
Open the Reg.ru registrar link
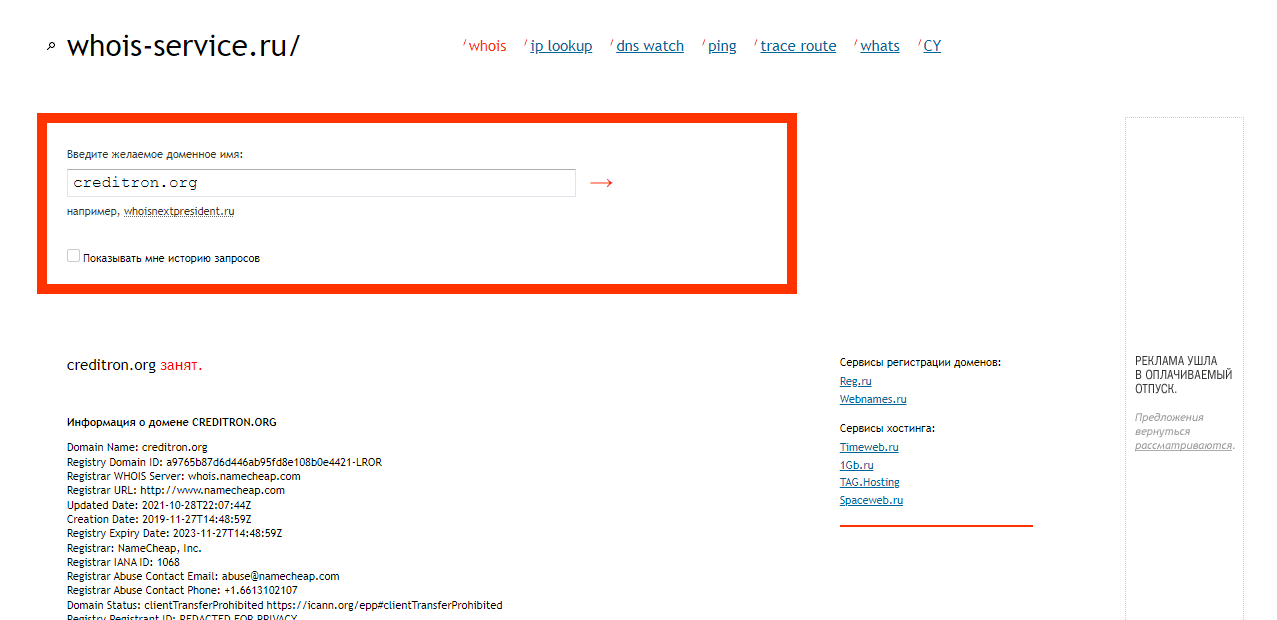855,382
